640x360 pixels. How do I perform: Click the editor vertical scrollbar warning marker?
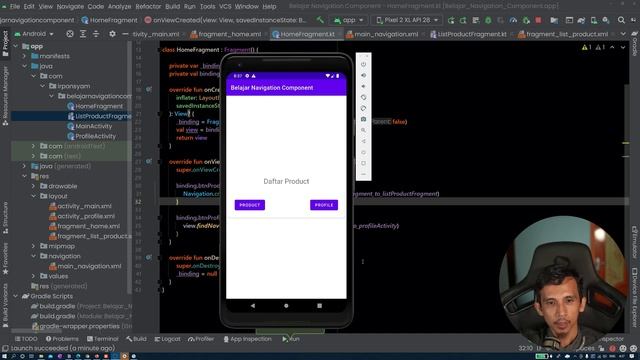(626, 143)
